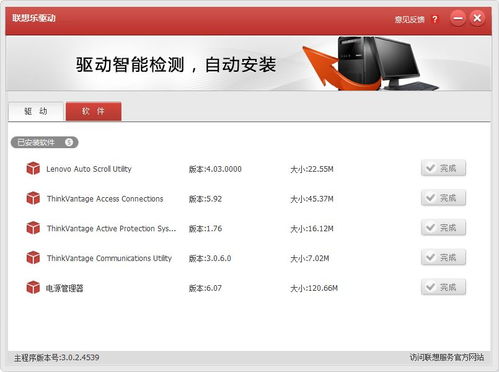Image resolution: width=499 pixels, height=372 pixels.
Task: Open the 意见反馈 feedback link
Action: (x=409, y=19)
